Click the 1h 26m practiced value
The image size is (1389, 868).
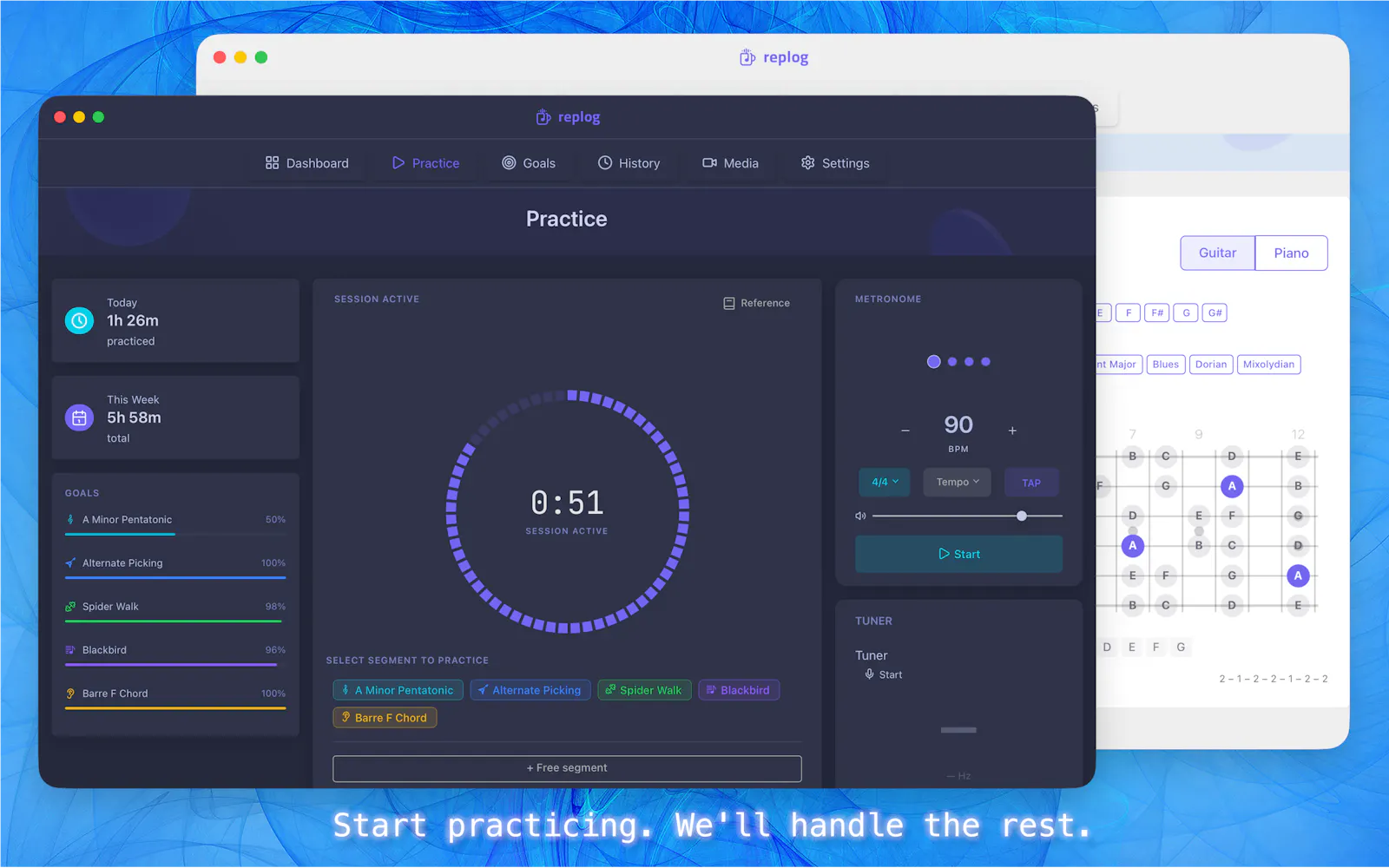click(133, 321)
